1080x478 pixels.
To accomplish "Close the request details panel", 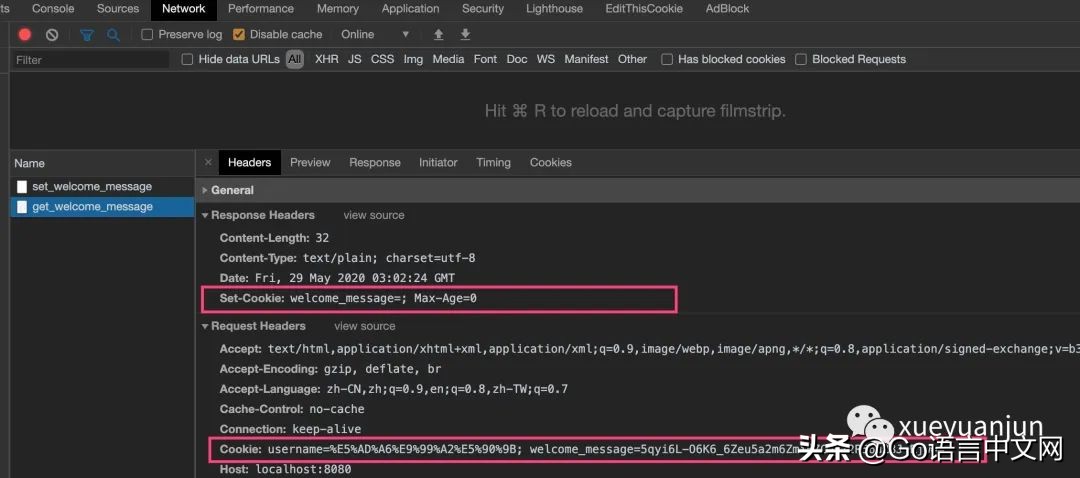I will pos(208,163).
